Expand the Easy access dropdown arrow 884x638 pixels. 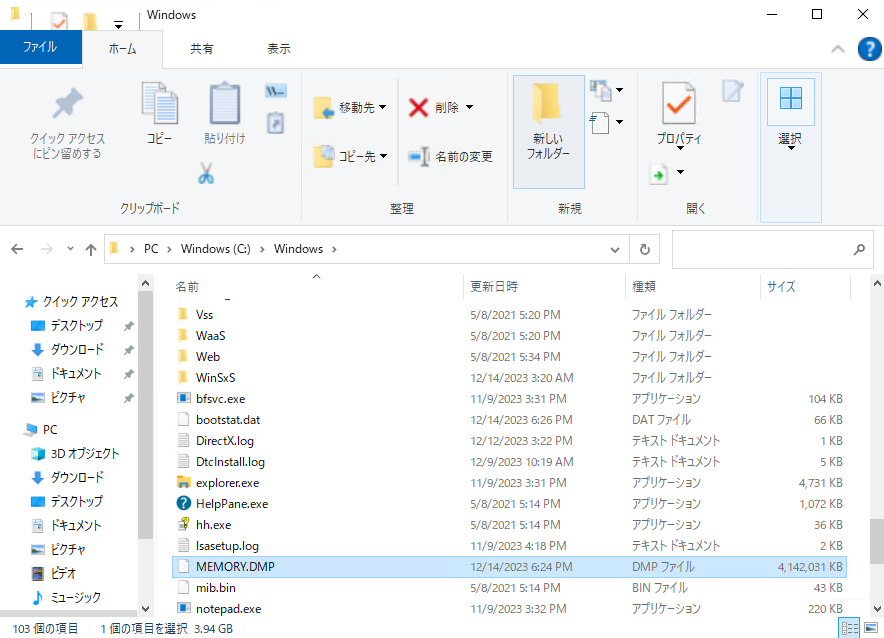pos(619,122)
